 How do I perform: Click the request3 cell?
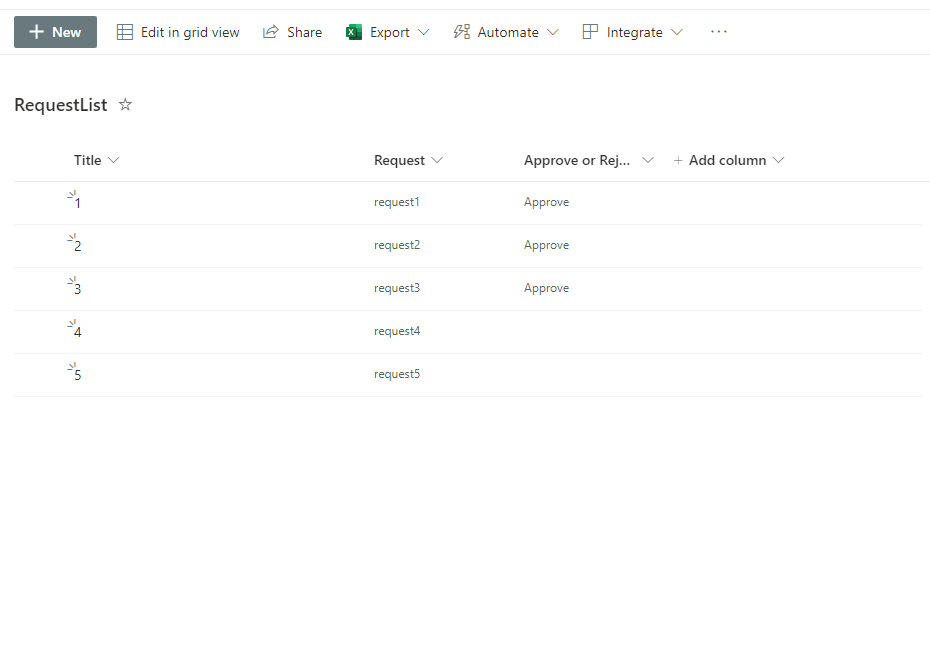coord(397,288)
